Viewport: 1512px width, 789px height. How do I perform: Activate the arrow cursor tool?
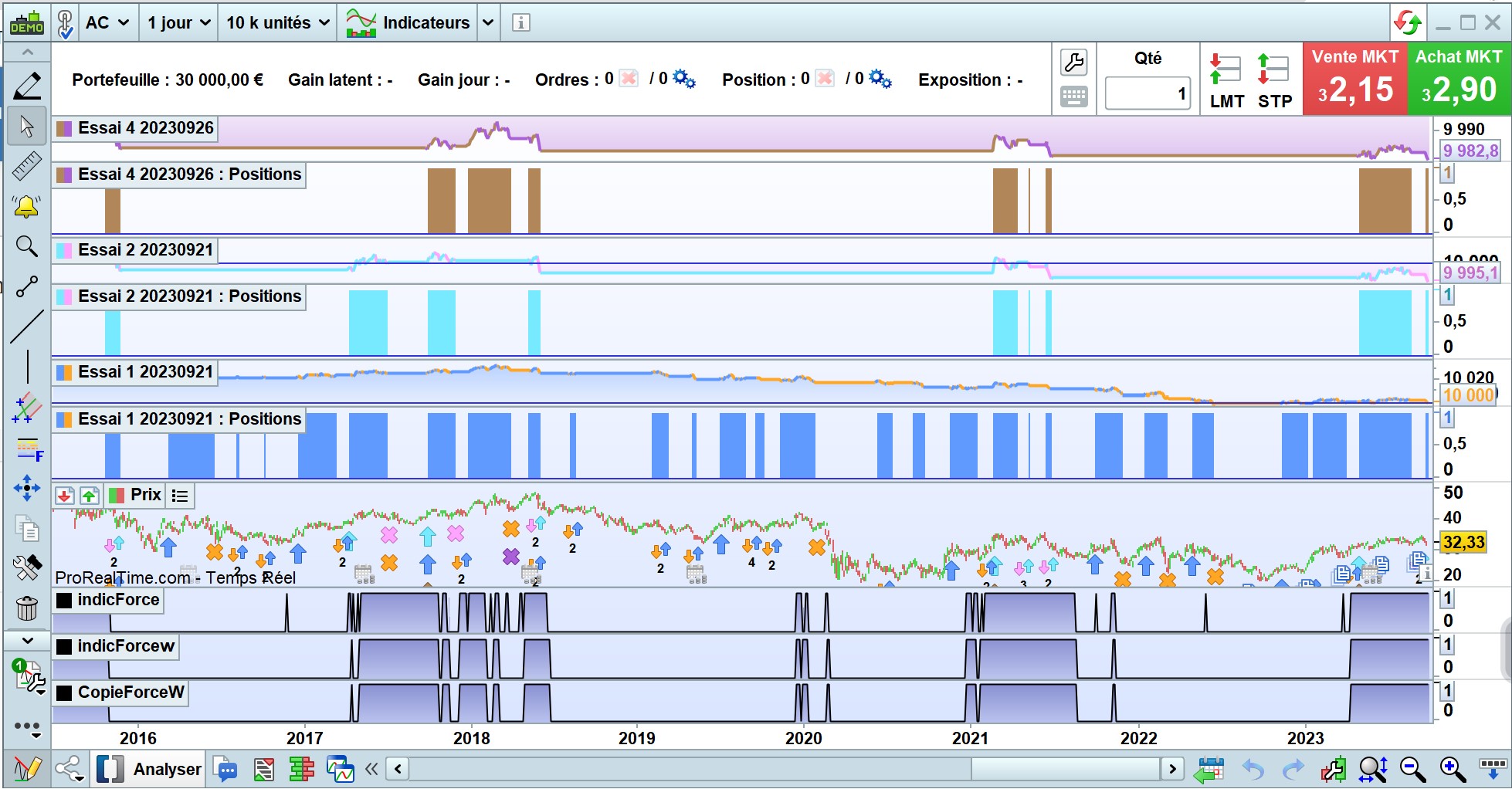tap(27, 126)
